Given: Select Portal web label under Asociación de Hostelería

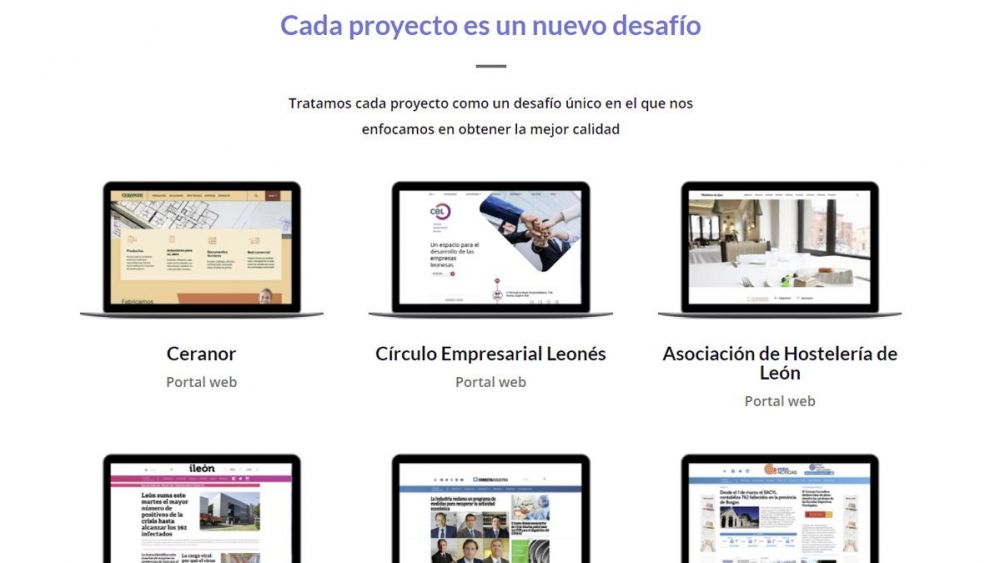Looking at the screenshot, I should click(x=779, y=401).
